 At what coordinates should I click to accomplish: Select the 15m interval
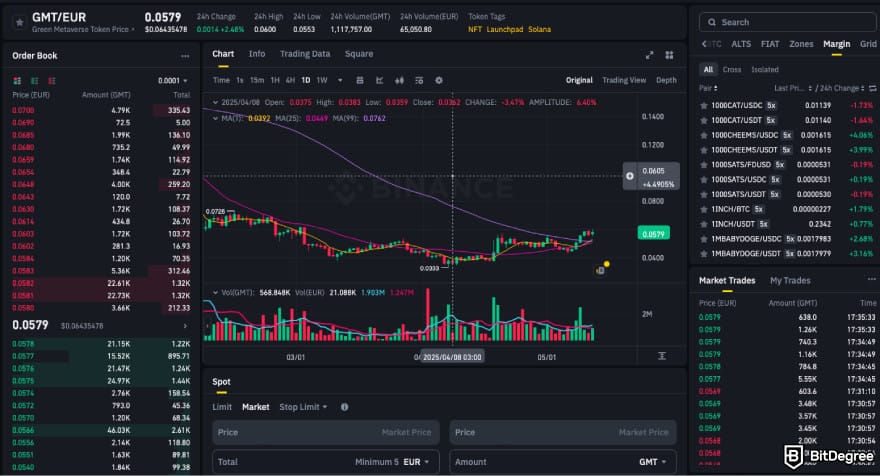tap(257, 80)
